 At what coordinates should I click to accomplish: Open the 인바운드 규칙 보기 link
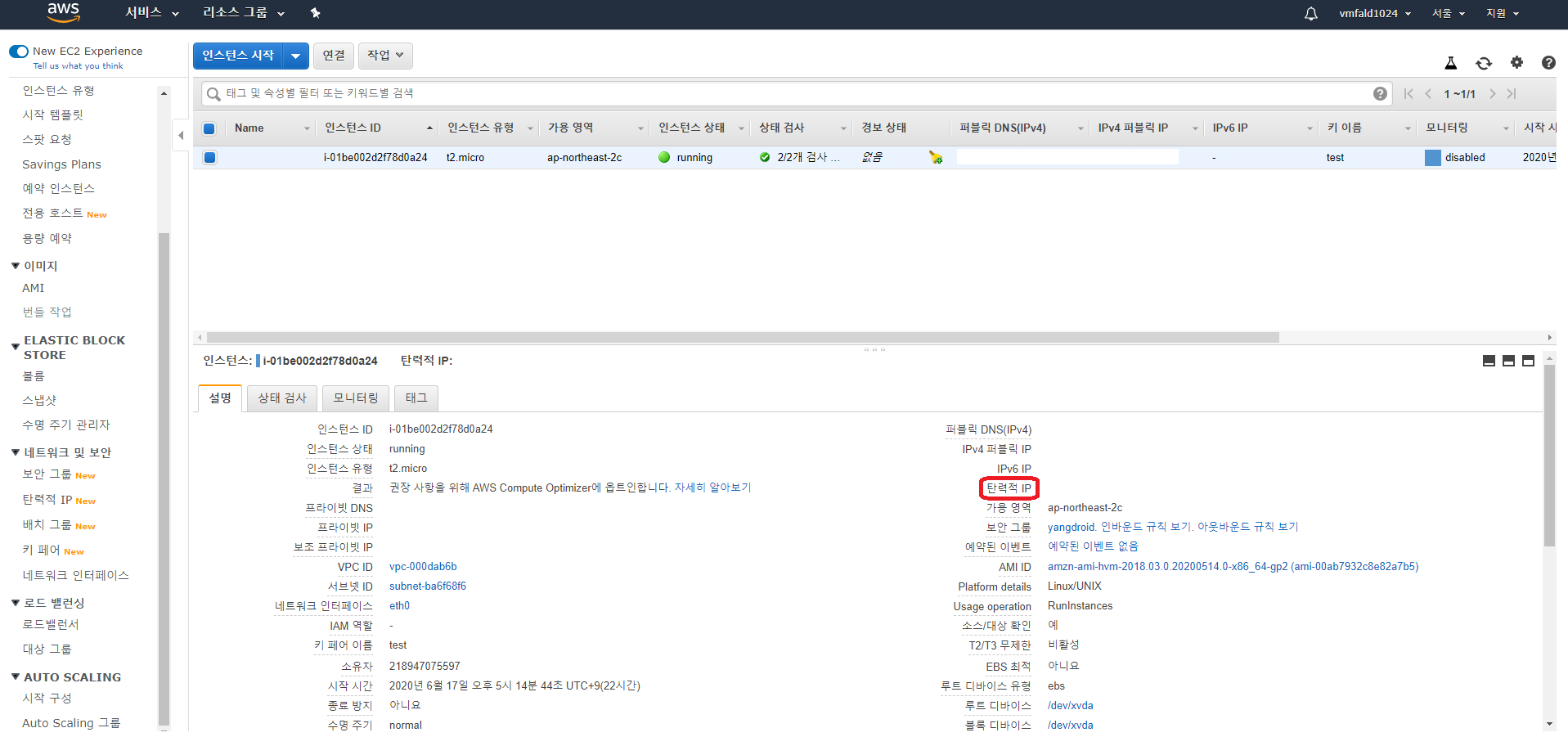(x=1145, y=528)
